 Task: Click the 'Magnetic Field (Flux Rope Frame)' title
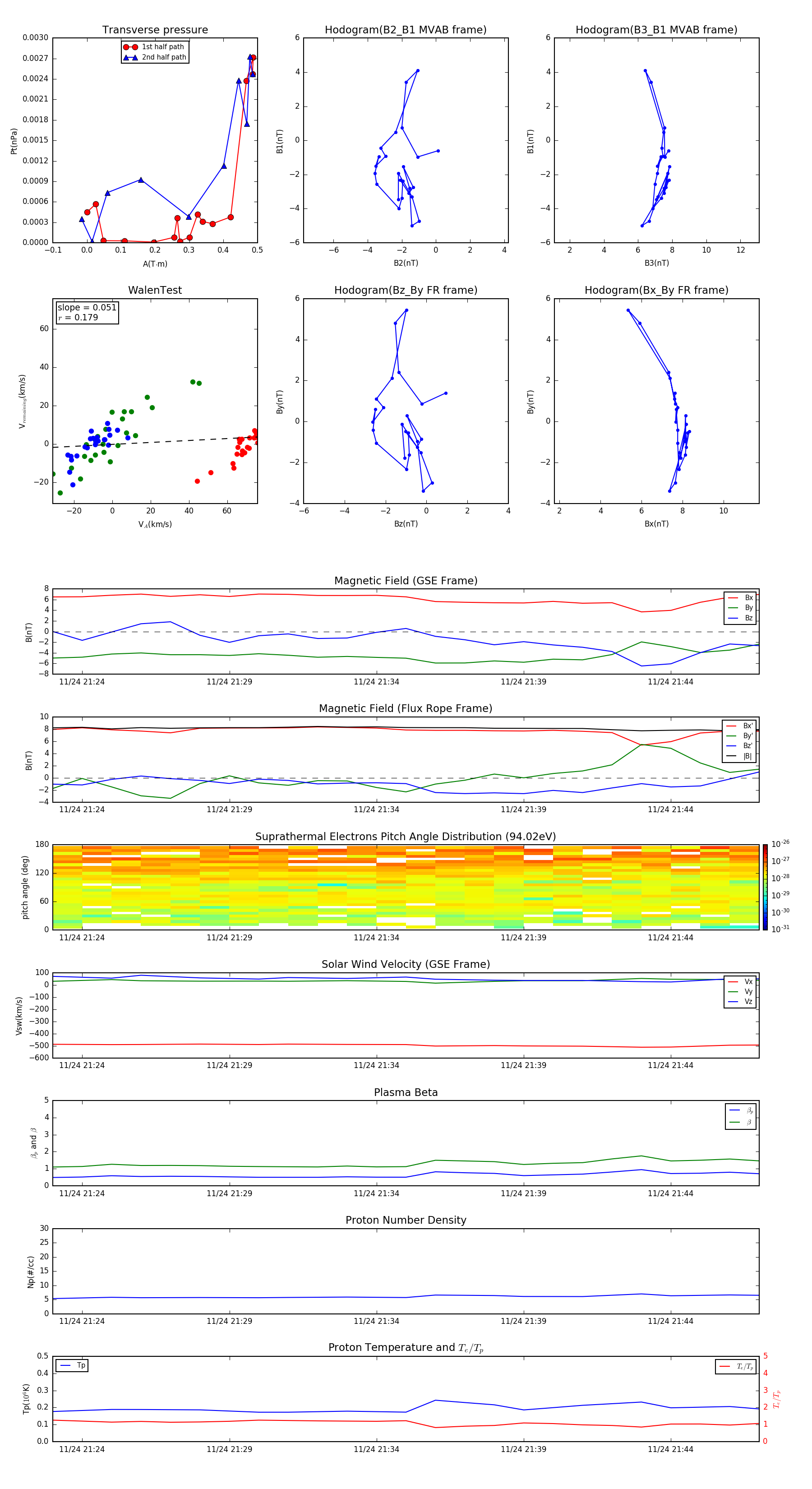(406, 709)
